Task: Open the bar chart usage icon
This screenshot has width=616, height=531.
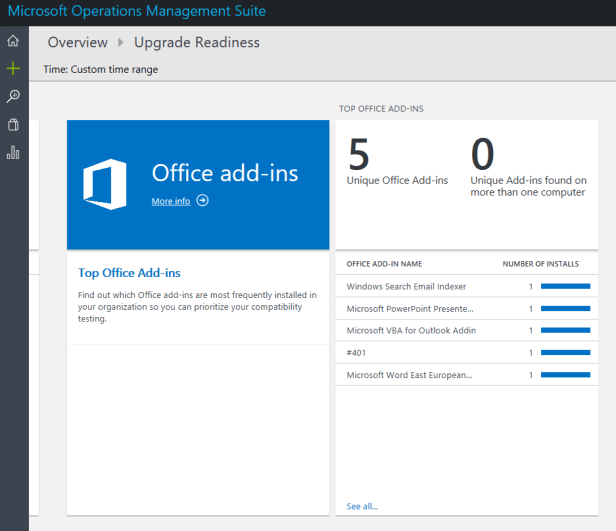Action: [13, 153]
